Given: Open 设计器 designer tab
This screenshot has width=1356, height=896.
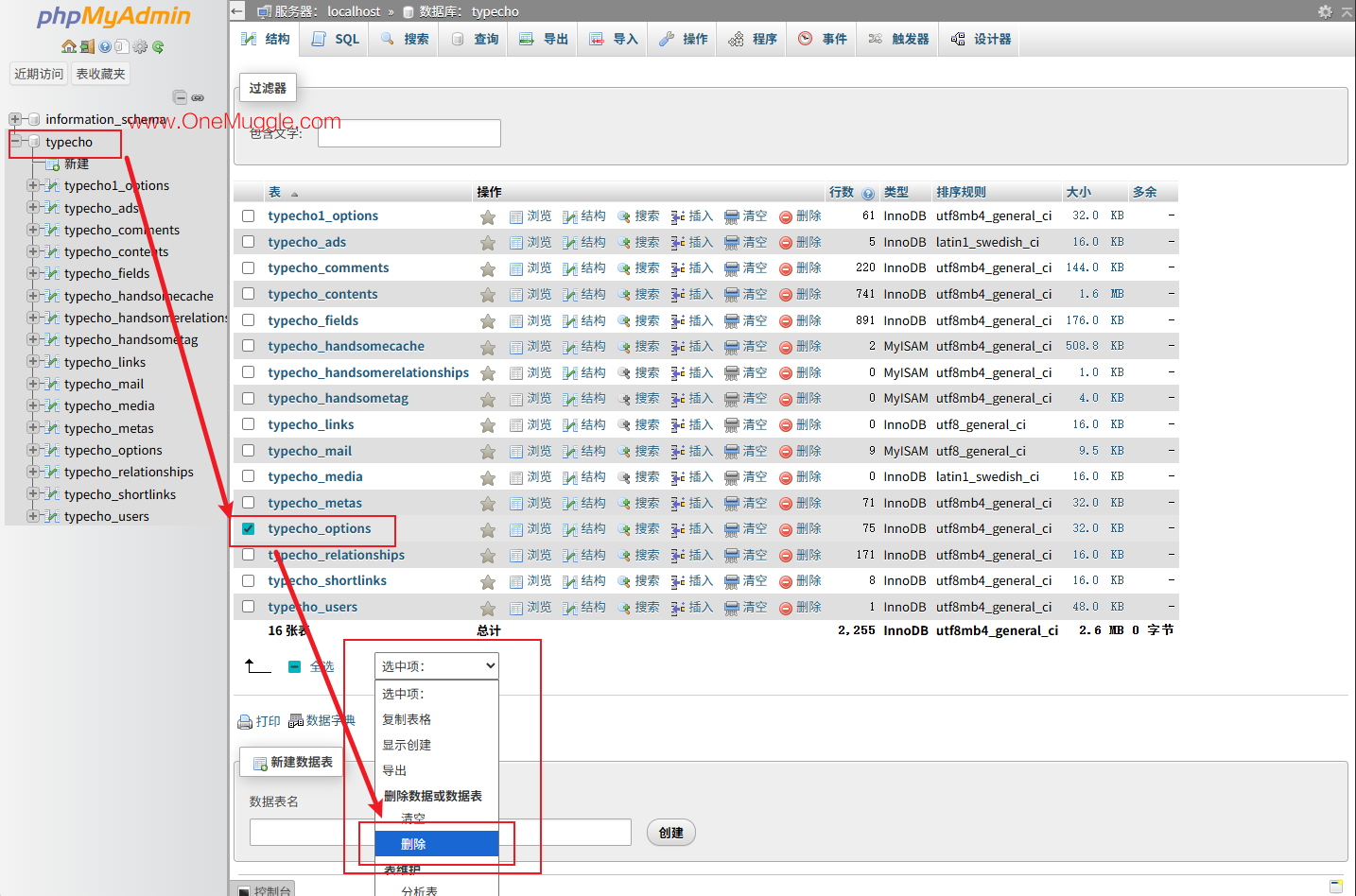Looking at the screenshot, I should 981,39.
